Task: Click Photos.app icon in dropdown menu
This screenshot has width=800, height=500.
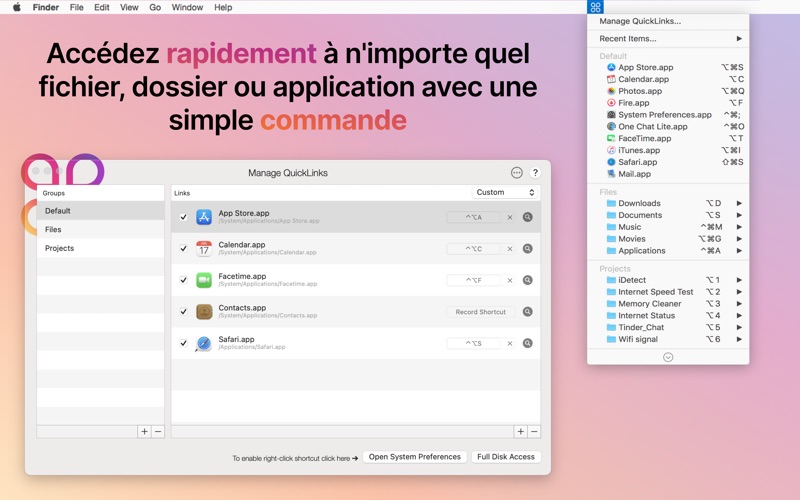Action: point(611,91)
